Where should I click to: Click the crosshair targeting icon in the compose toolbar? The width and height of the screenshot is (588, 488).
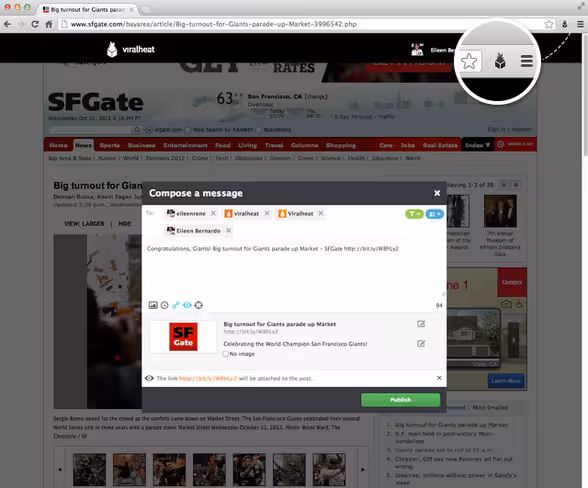[x=199, y=305]
